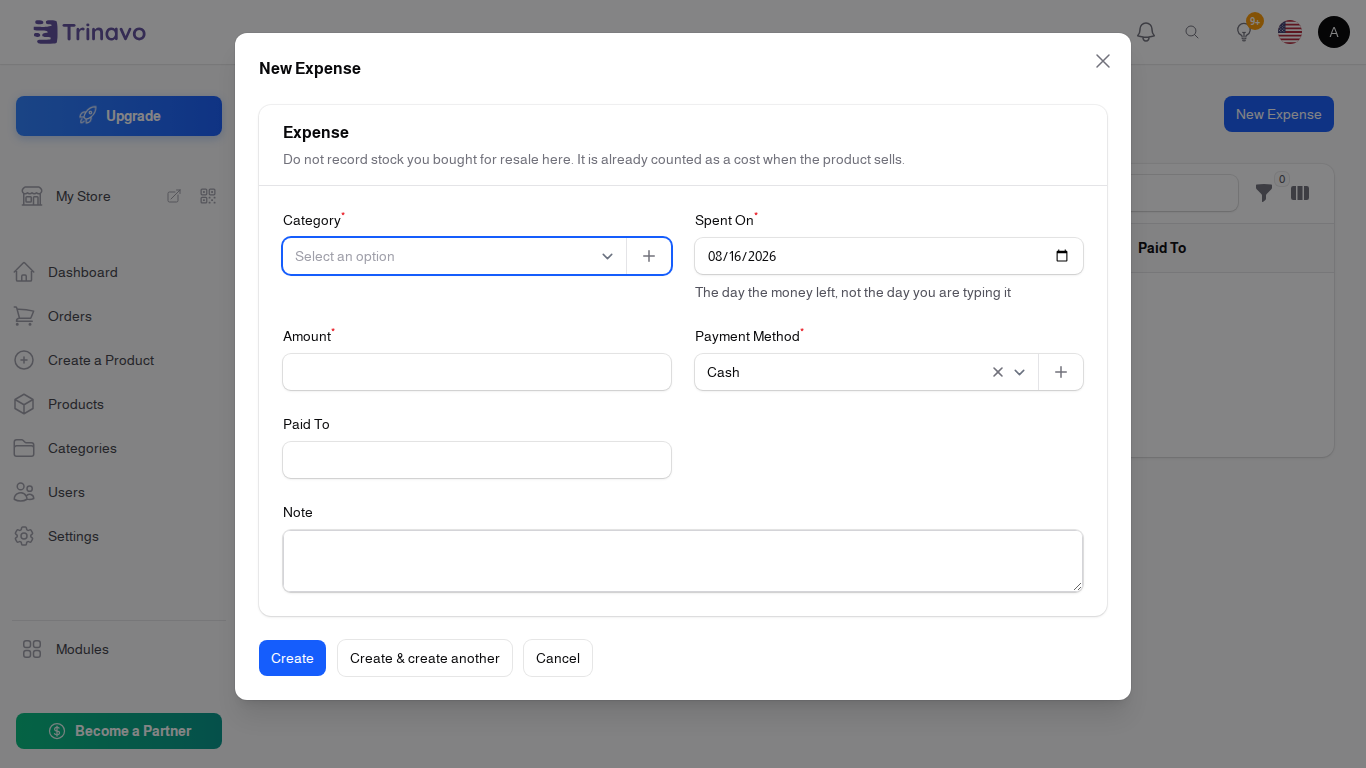Viewport: 1366px width, 768px height.
Task: Focus the Paid To input field
Action: point(477,460)
